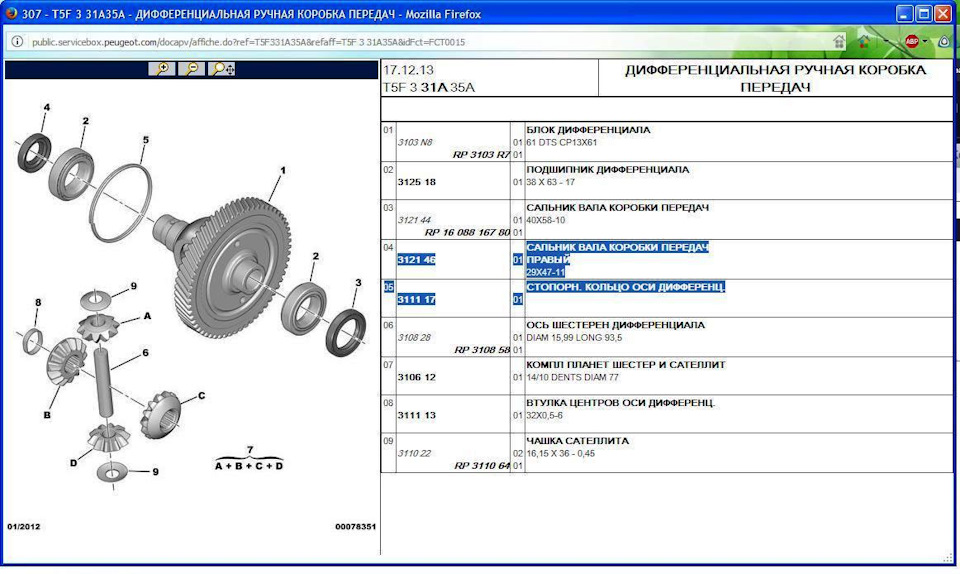Click СТОПОРН. КОЛЬЦО ОСИ ДИФФЕРЕНЦ. title
Screen dimensions: 960x574
pos(626,286)
